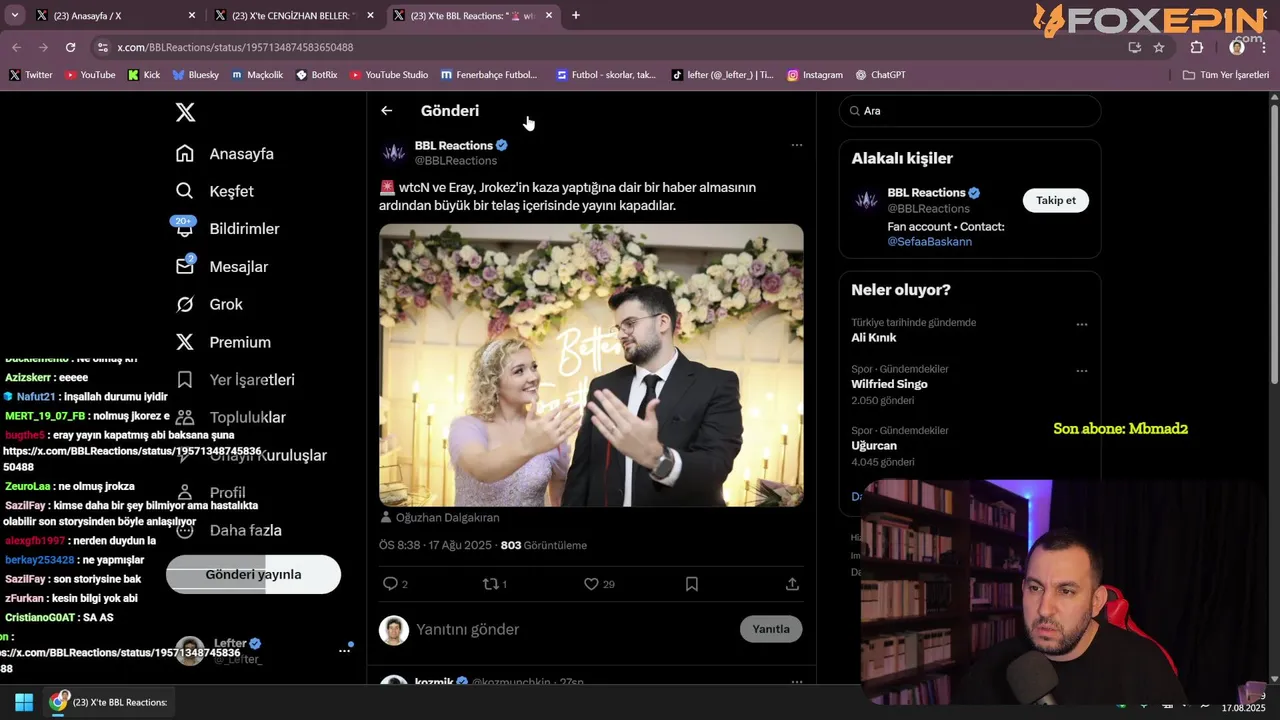The width and height of the screenshot is (1280, 720).
Task: Open Lefter account menu three dots
Action: click(344, 650)
